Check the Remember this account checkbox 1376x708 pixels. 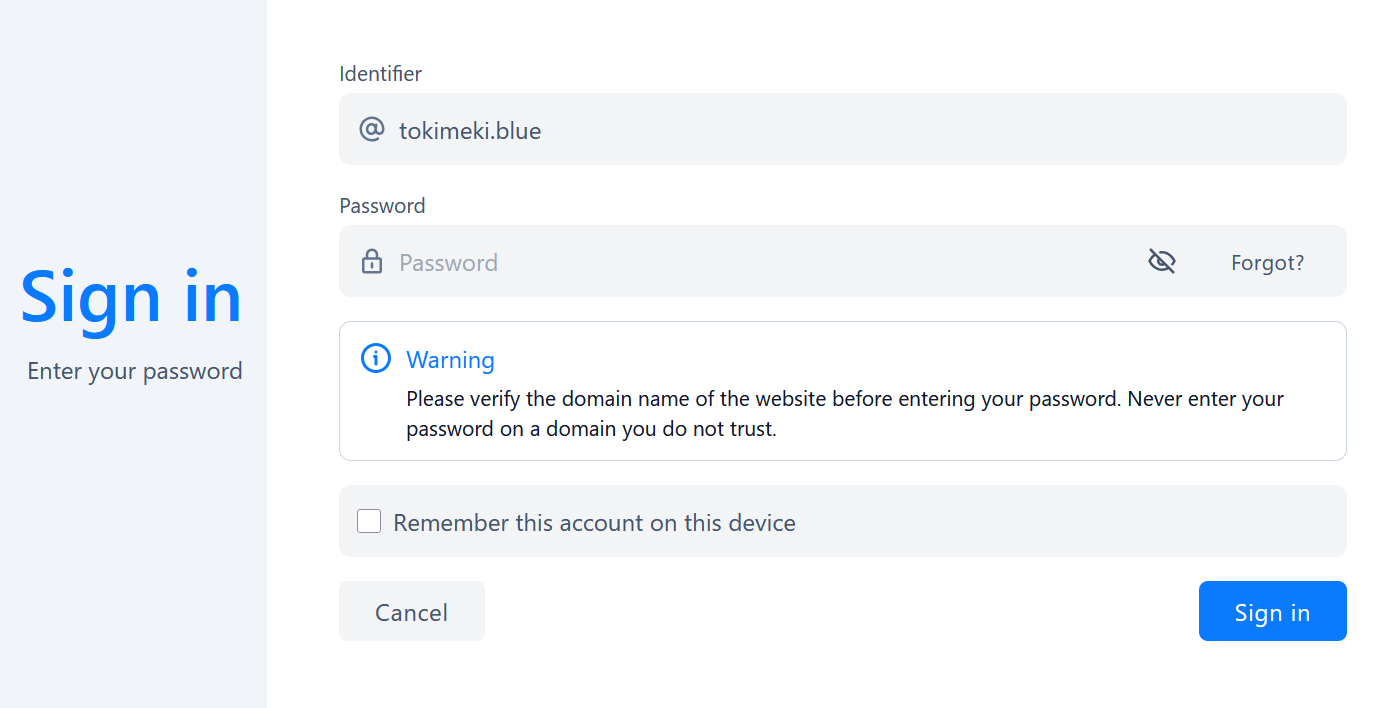(369, 521)
